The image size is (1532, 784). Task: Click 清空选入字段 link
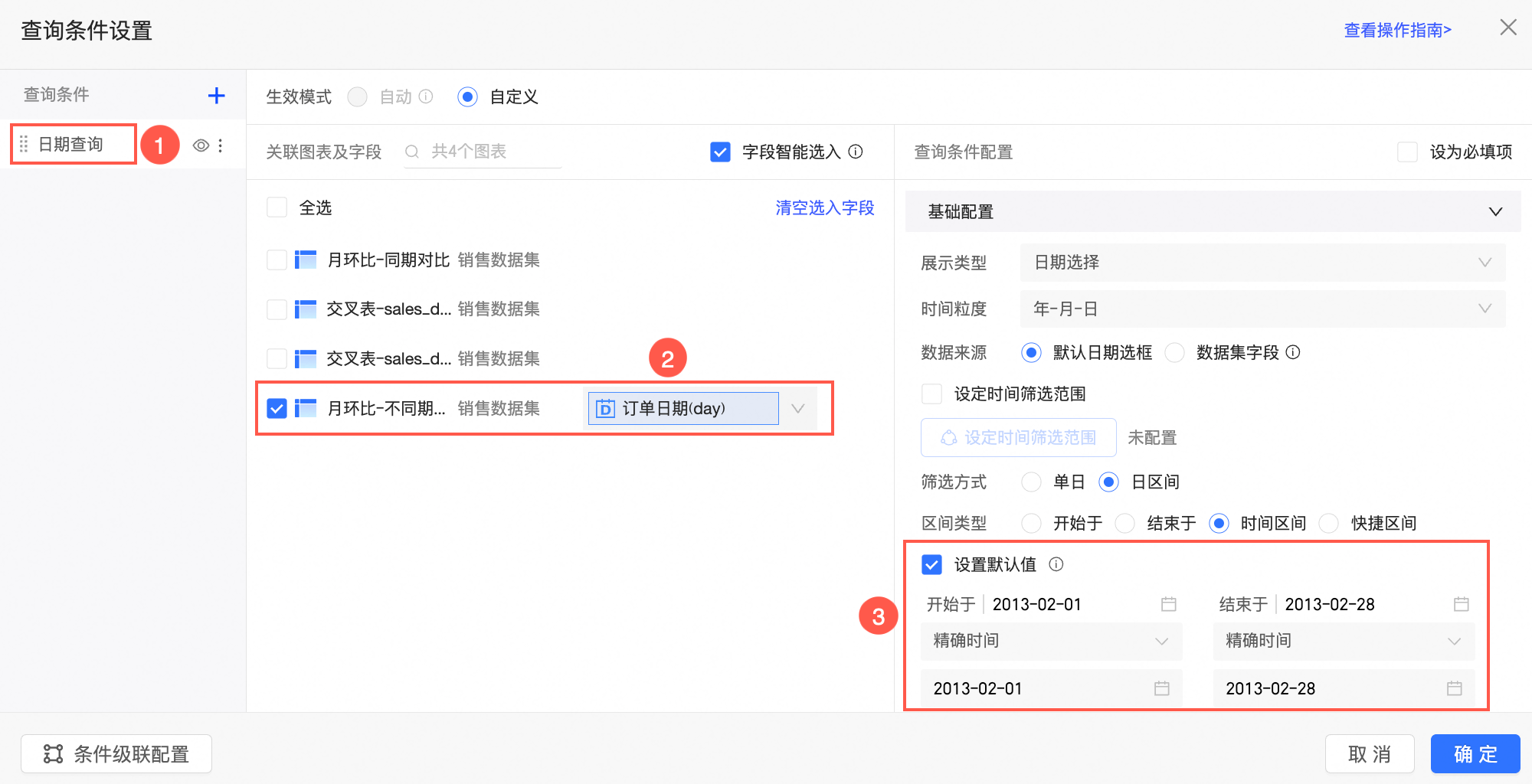(x=825, y=207)
